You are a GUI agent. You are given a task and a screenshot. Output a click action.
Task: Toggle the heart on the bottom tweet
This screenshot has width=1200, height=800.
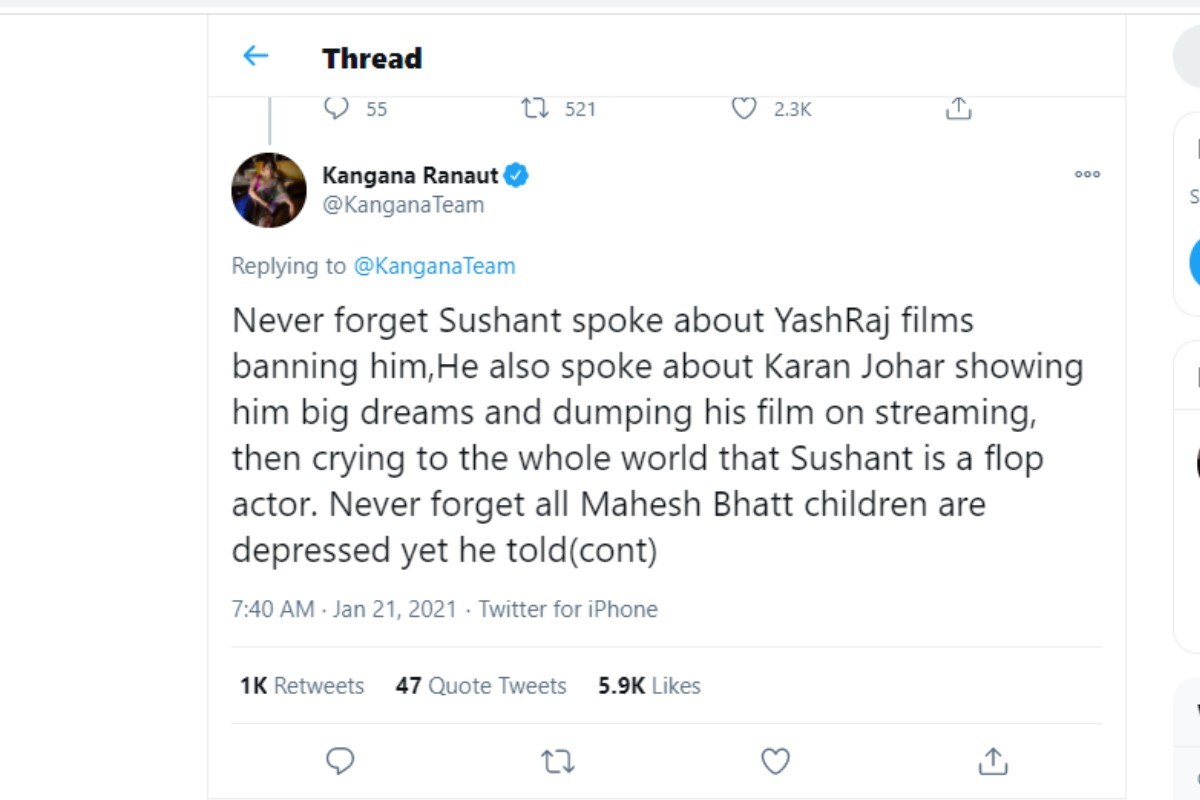(775, 761)
